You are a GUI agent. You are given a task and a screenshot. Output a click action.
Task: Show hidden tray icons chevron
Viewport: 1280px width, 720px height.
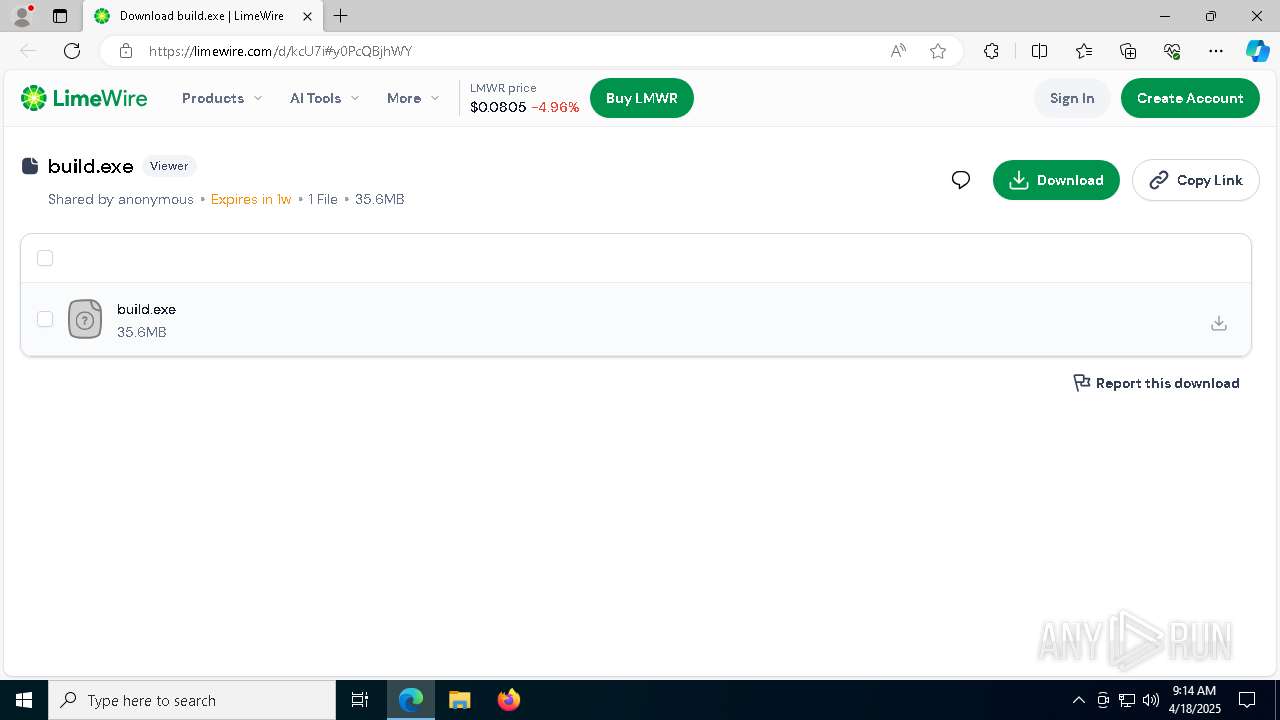1078,700
